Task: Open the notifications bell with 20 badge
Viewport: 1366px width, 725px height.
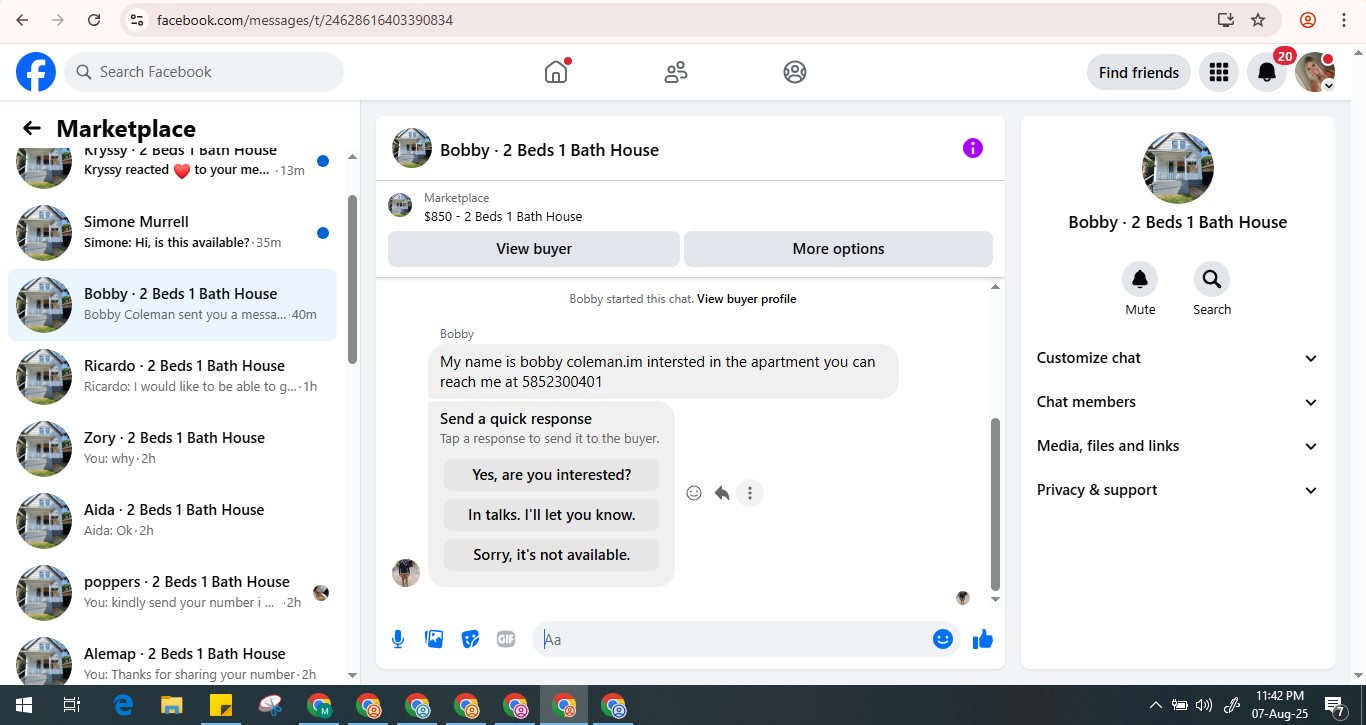Action: tap(1266, 72)
